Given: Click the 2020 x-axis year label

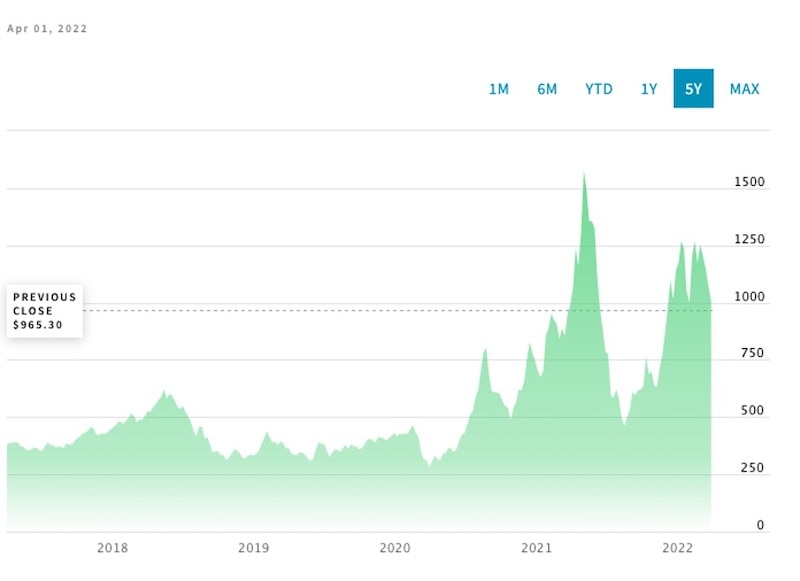Looking at the screenshot, I should 395,547.
